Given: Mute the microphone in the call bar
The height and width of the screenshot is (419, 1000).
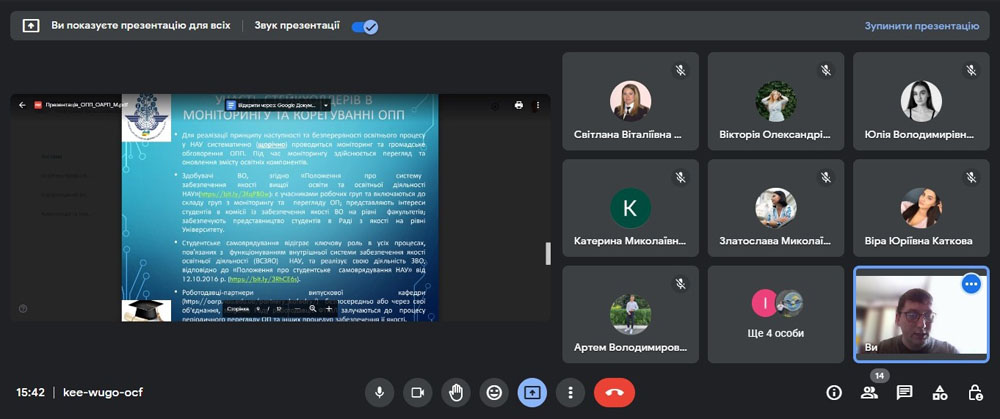Looking at the screenshot, I should [x=380, y=392].
